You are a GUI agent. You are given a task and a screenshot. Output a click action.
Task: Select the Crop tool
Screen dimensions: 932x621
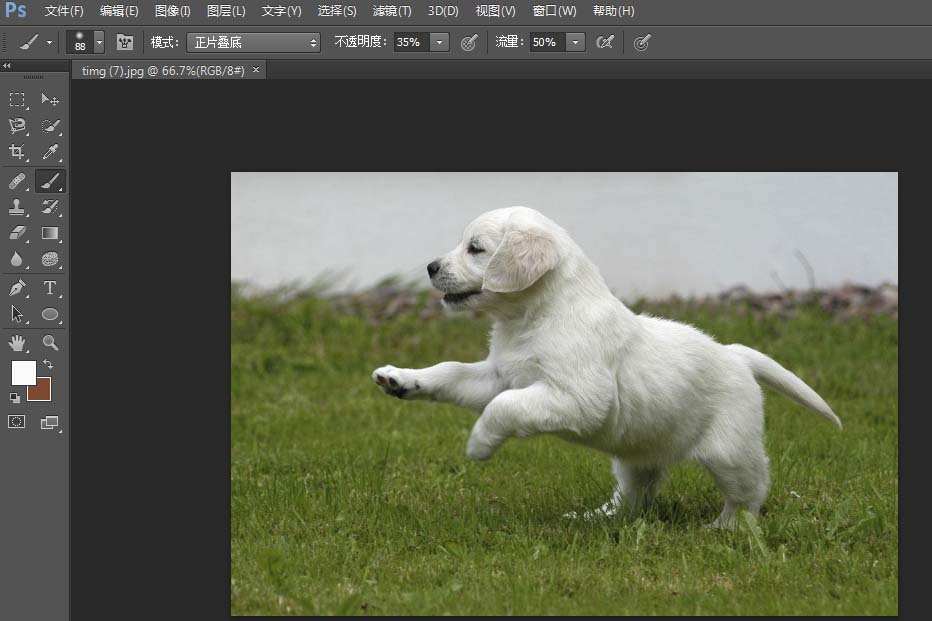click(16, 152)
